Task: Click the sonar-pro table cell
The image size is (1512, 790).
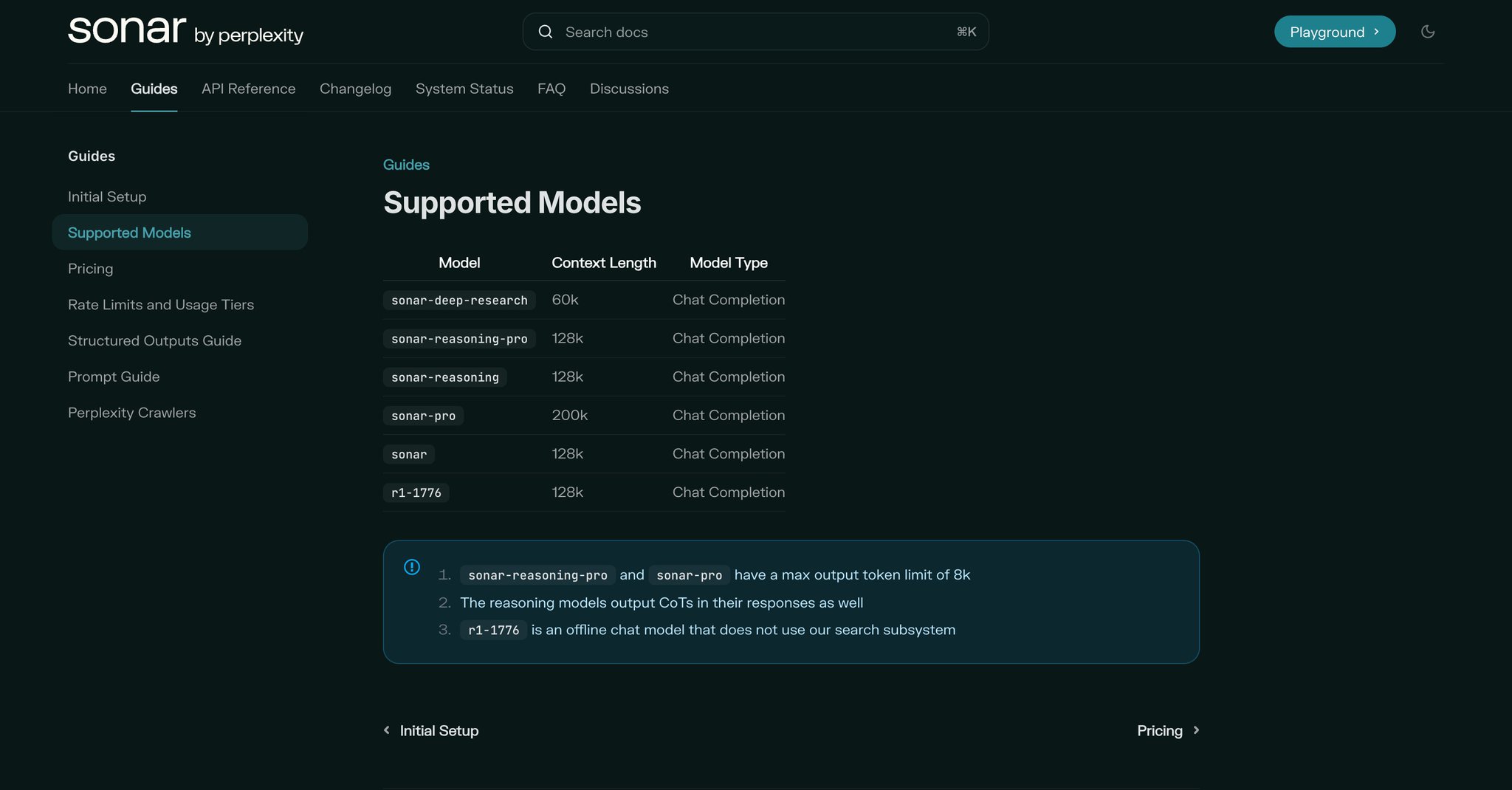Action: click(423, 416)
